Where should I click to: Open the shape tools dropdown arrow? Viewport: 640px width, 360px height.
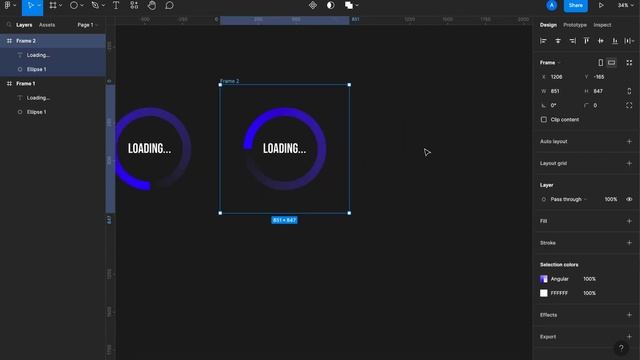pos(82,5)
